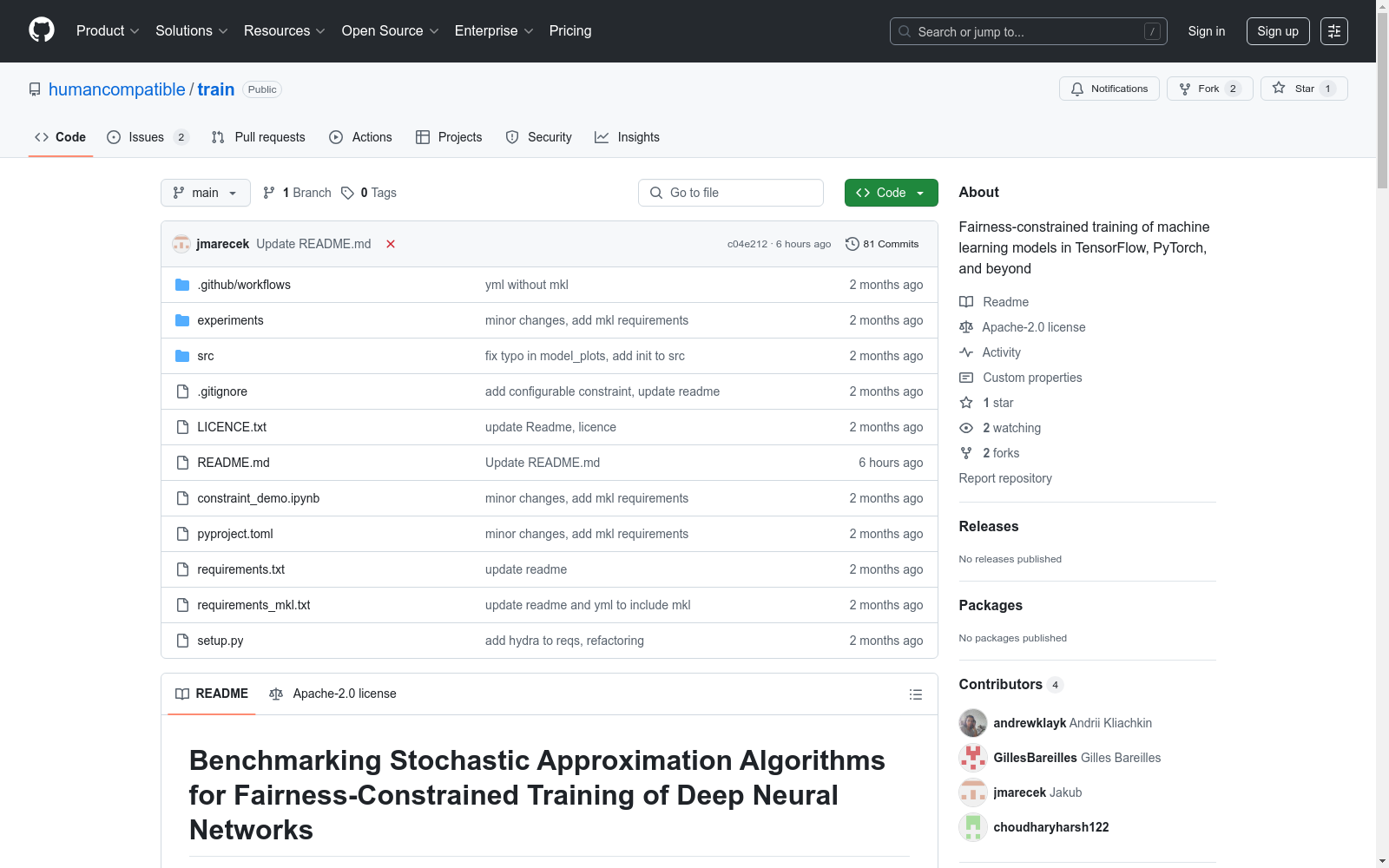
Task: Select the README tab
Action: pyautogui.click(x=212, y=694)
